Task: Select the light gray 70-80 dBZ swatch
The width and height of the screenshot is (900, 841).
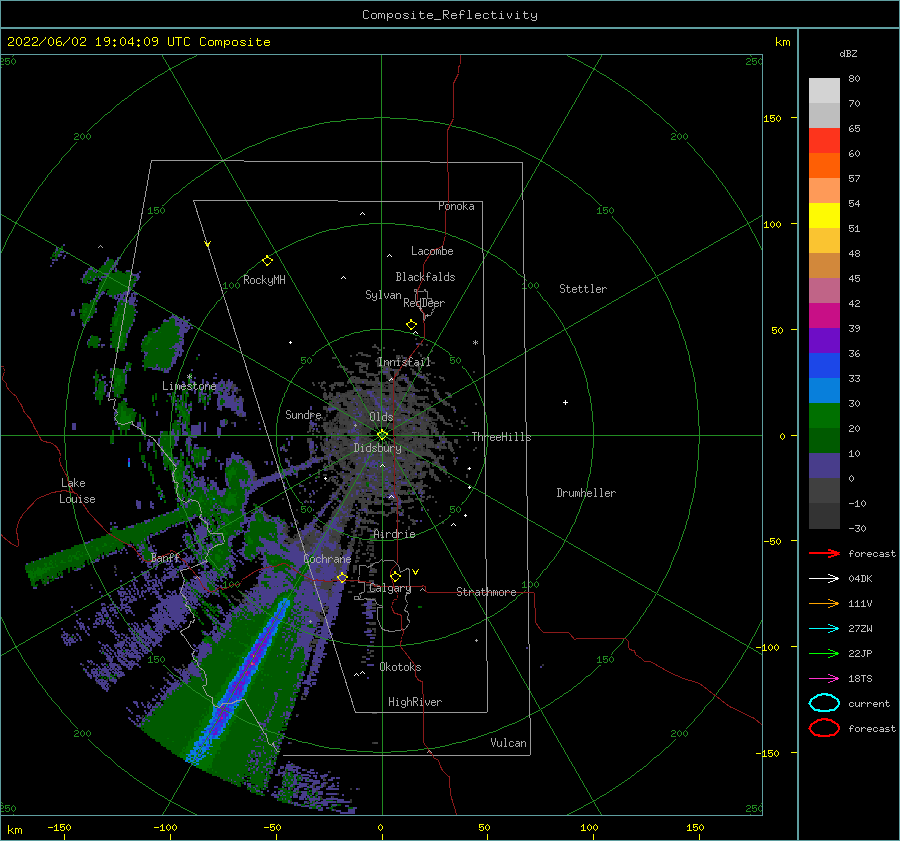Action: (x=824, y=91)
